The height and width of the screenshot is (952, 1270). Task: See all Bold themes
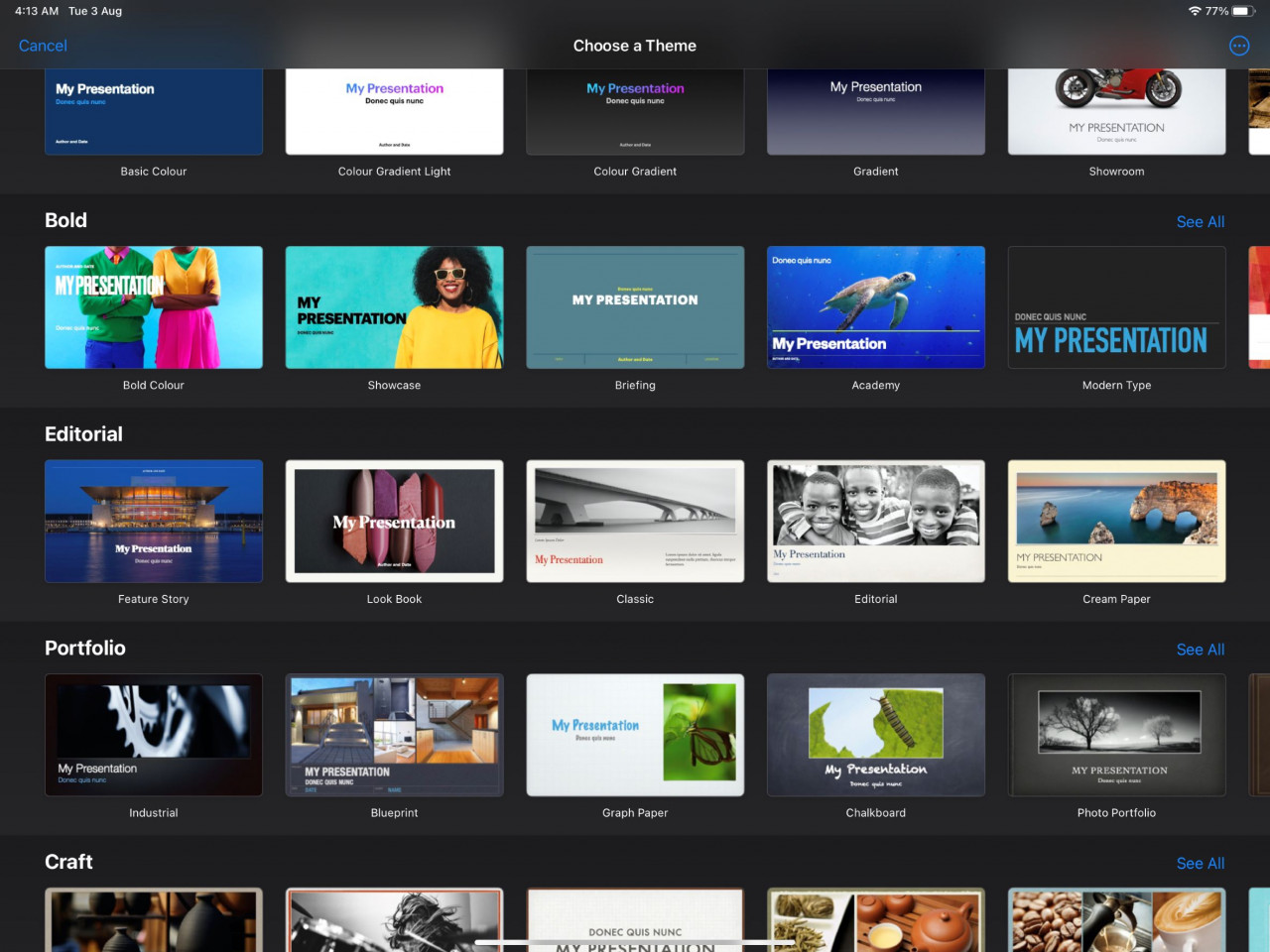[x=1201, y=222]
